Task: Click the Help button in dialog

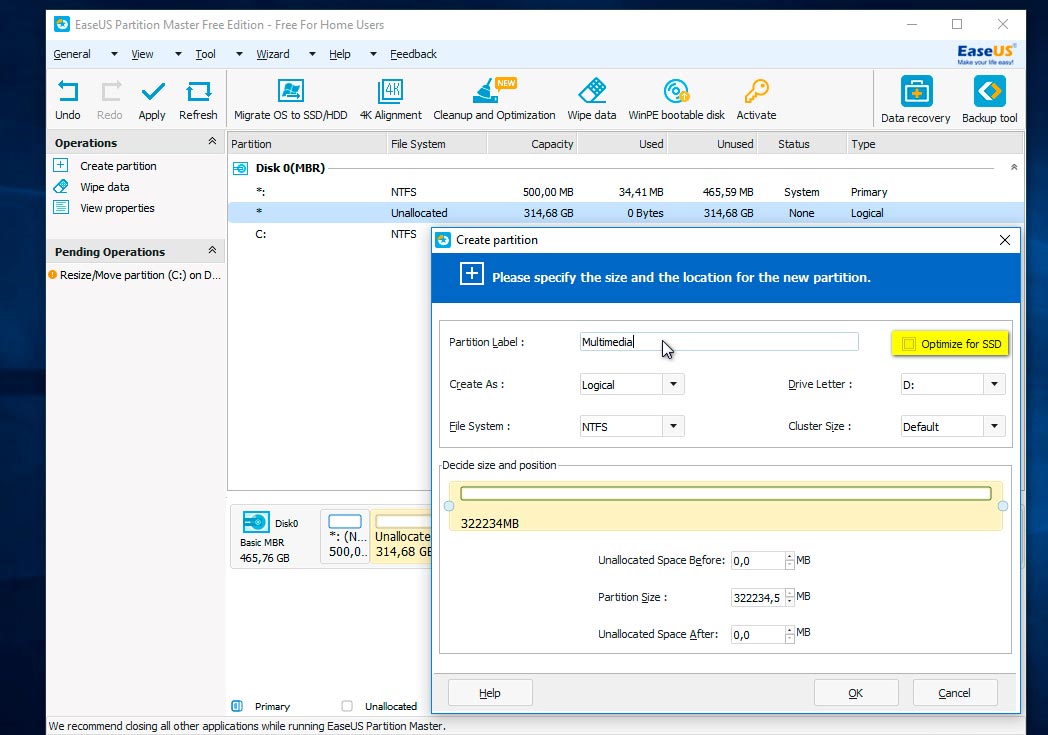Action: pyautogui.click(x=490, y=693)
